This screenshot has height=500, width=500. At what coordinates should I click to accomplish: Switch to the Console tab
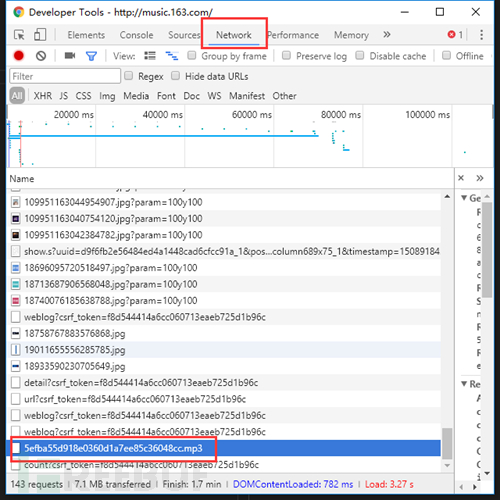(136, 35)
